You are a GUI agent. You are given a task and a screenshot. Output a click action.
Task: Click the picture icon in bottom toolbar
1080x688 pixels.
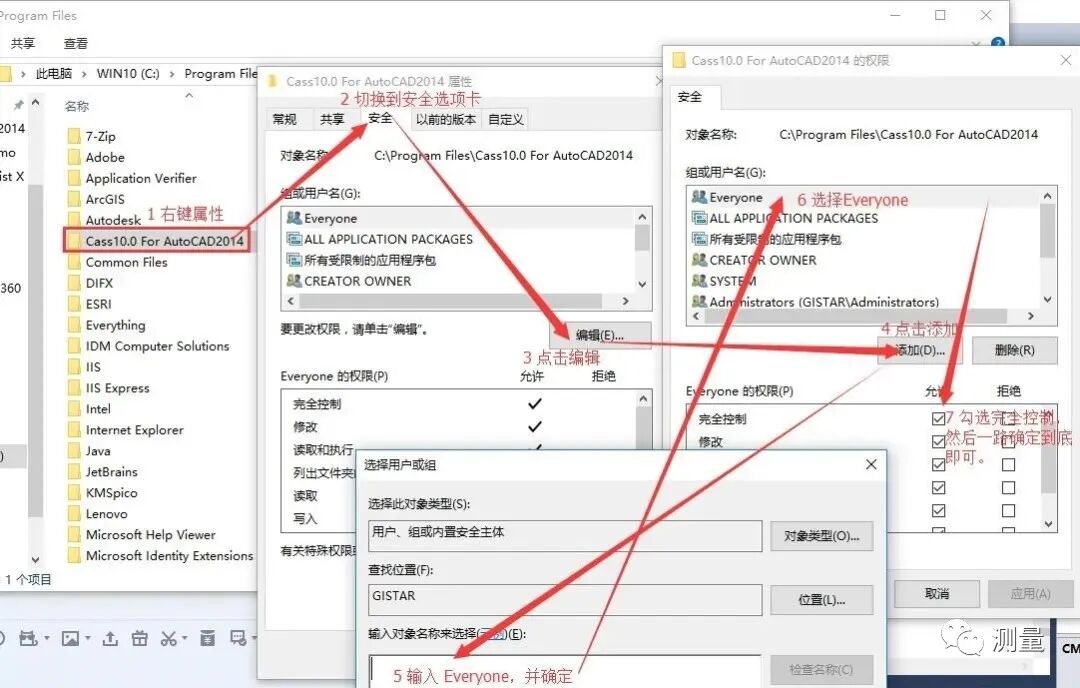70,638
